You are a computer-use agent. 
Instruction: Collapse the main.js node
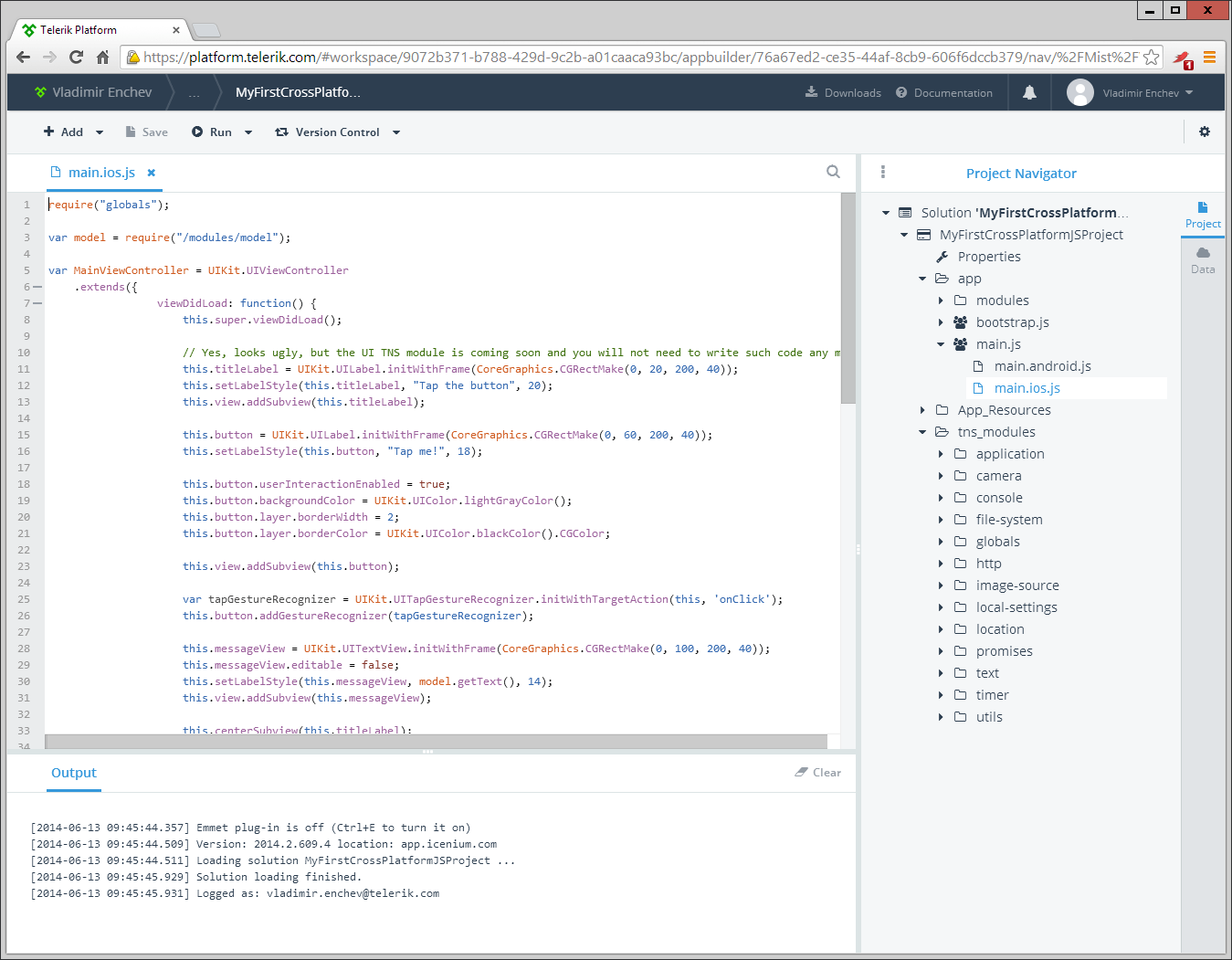(x=941, y=344)
